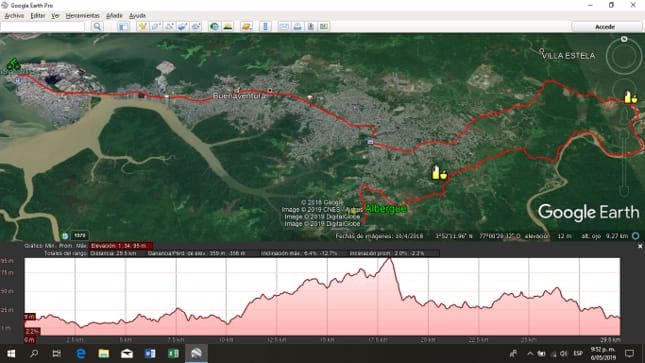Open the planet switcher dropdown
This screenshot has width=645, height=363.
(x=247, y=27)
